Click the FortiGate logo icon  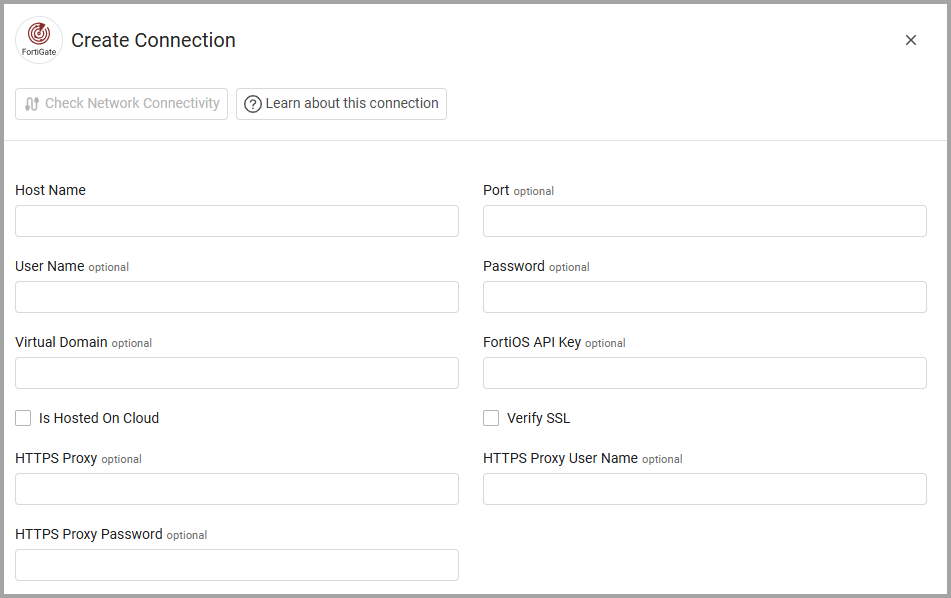[x=39, y=40]
